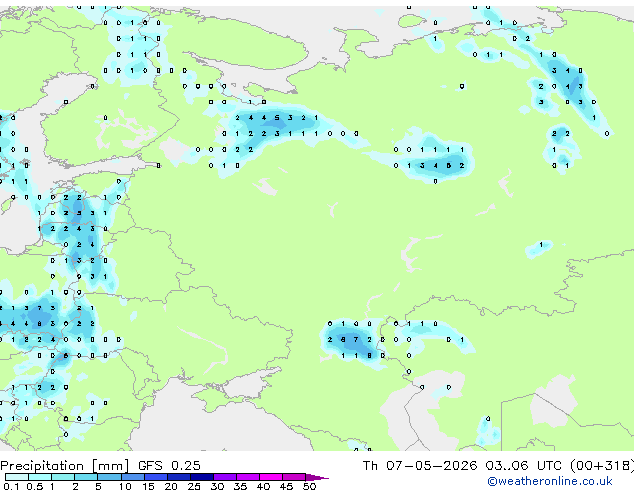Click the 0.1–0.5 mm palest legend swatch
The width and height of the screenshot is (634, 490).
pyautogui.click(x=17, y=477)
